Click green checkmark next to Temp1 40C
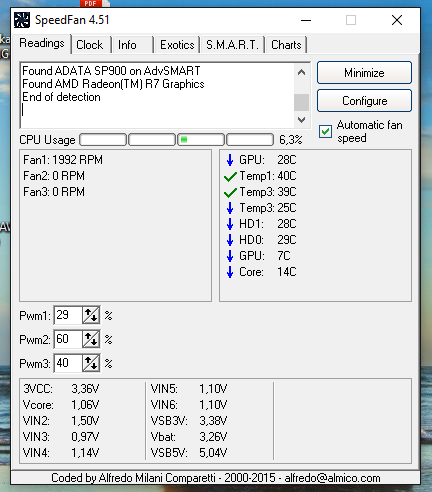The height and width of the screenshot is (492, 432). 230,176
